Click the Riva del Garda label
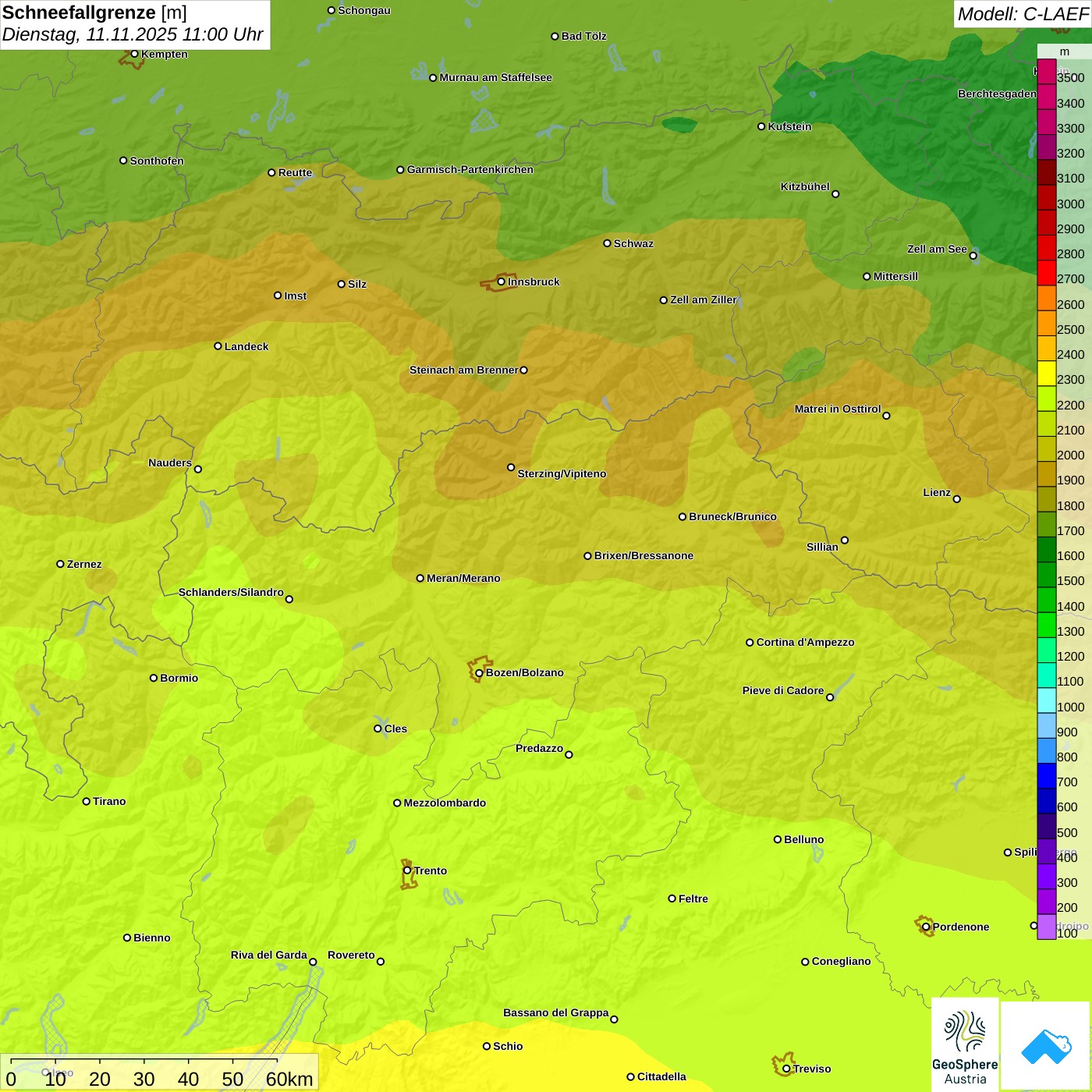This screenshot has width=1092, height=1092. 269,955
